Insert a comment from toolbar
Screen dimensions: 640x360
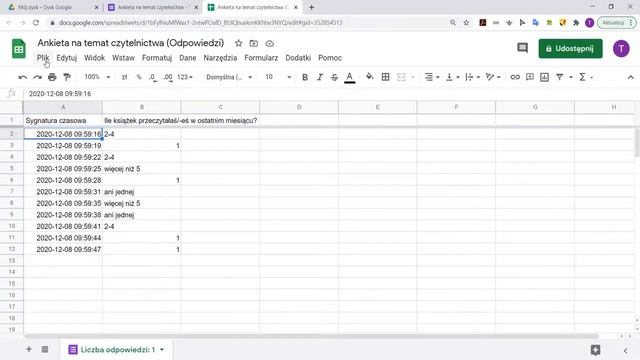coord(530,77)
